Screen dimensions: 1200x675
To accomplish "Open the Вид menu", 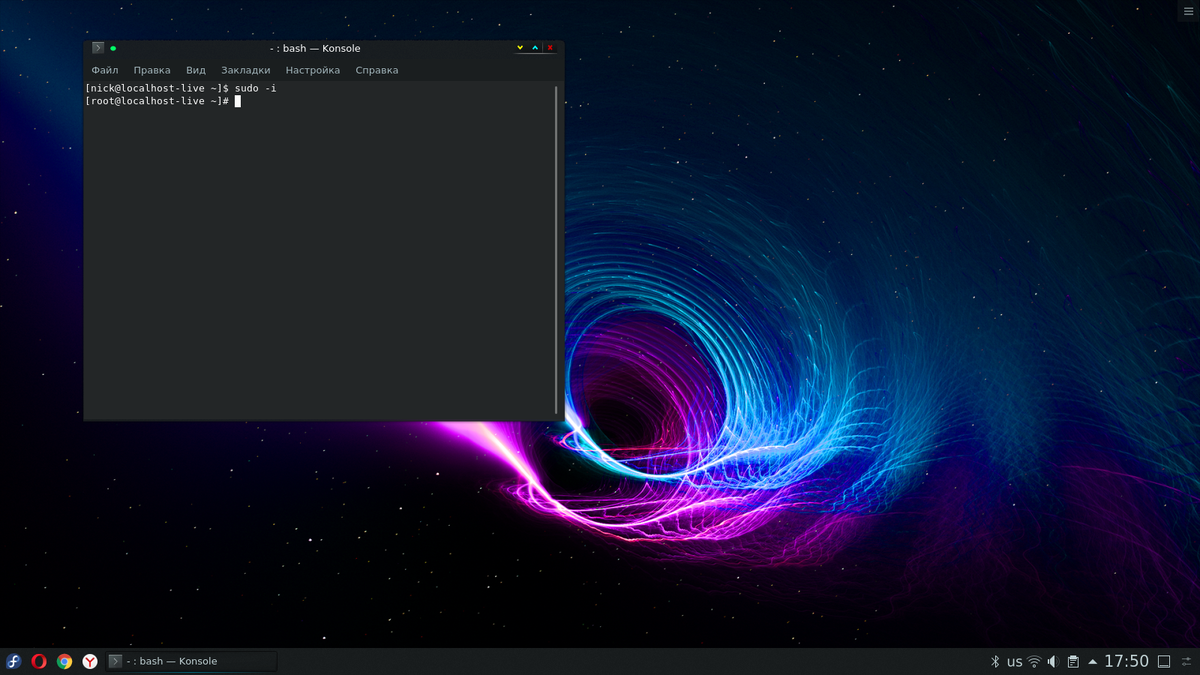I will (196, 70).
